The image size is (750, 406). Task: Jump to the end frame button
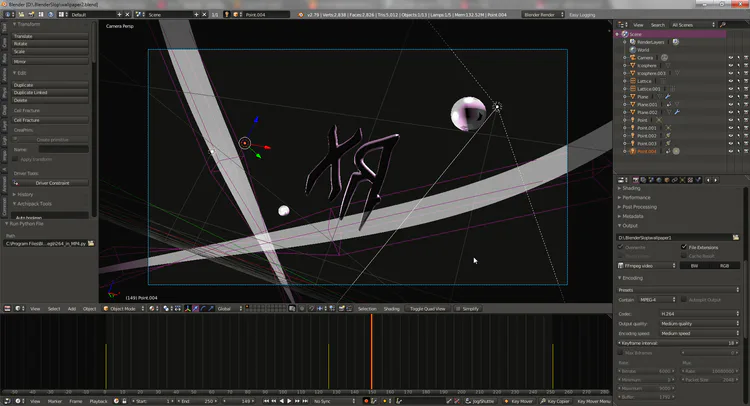point(305,401)
